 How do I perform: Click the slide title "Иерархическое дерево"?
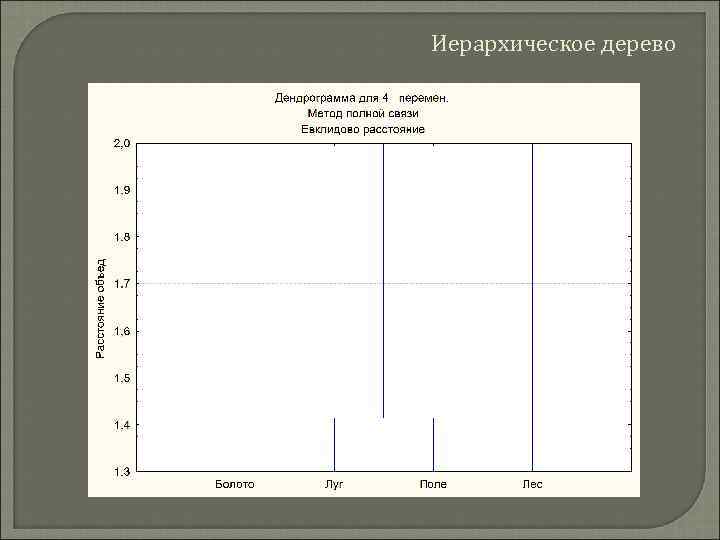553,45
